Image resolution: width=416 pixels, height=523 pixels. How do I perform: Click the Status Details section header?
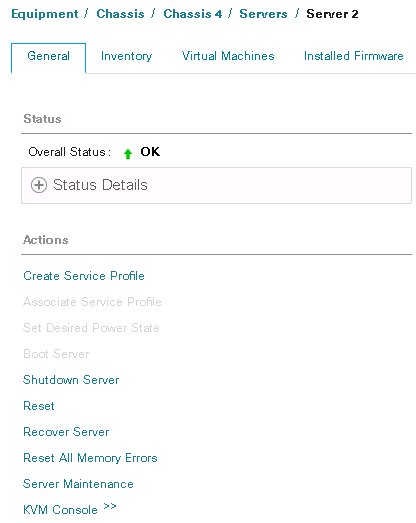[x=216, y=185]
